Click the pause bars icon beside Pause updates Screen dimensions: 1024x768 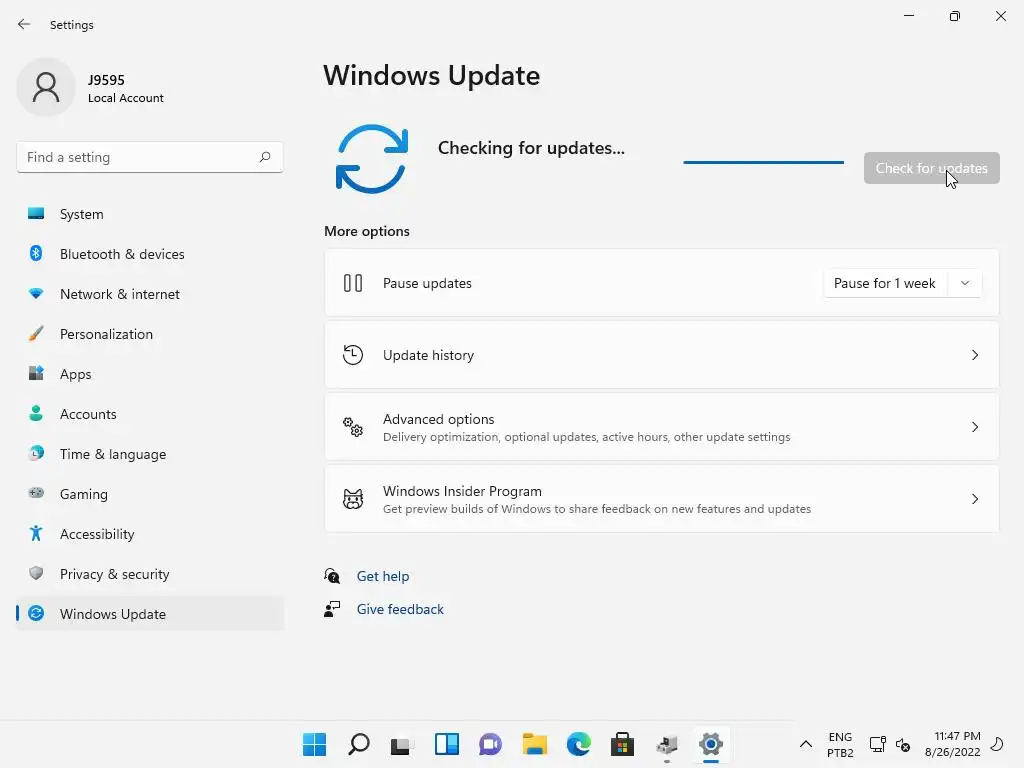pyautogui.click(x=353, y=283)
